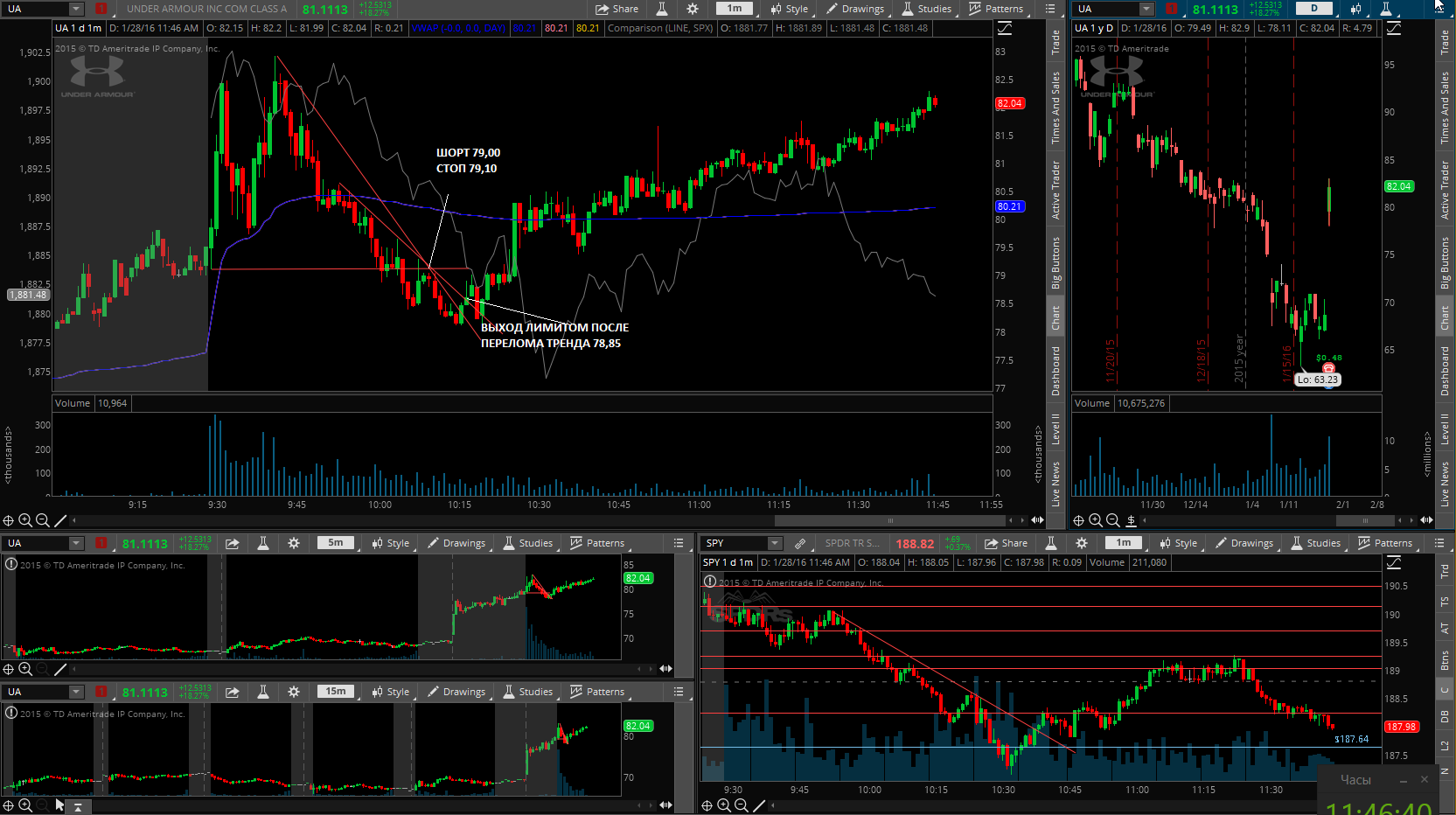Screen dimensions: 1456x815
Task: Click expand arrows at main chart bottom right
Action: point(1037,520)
